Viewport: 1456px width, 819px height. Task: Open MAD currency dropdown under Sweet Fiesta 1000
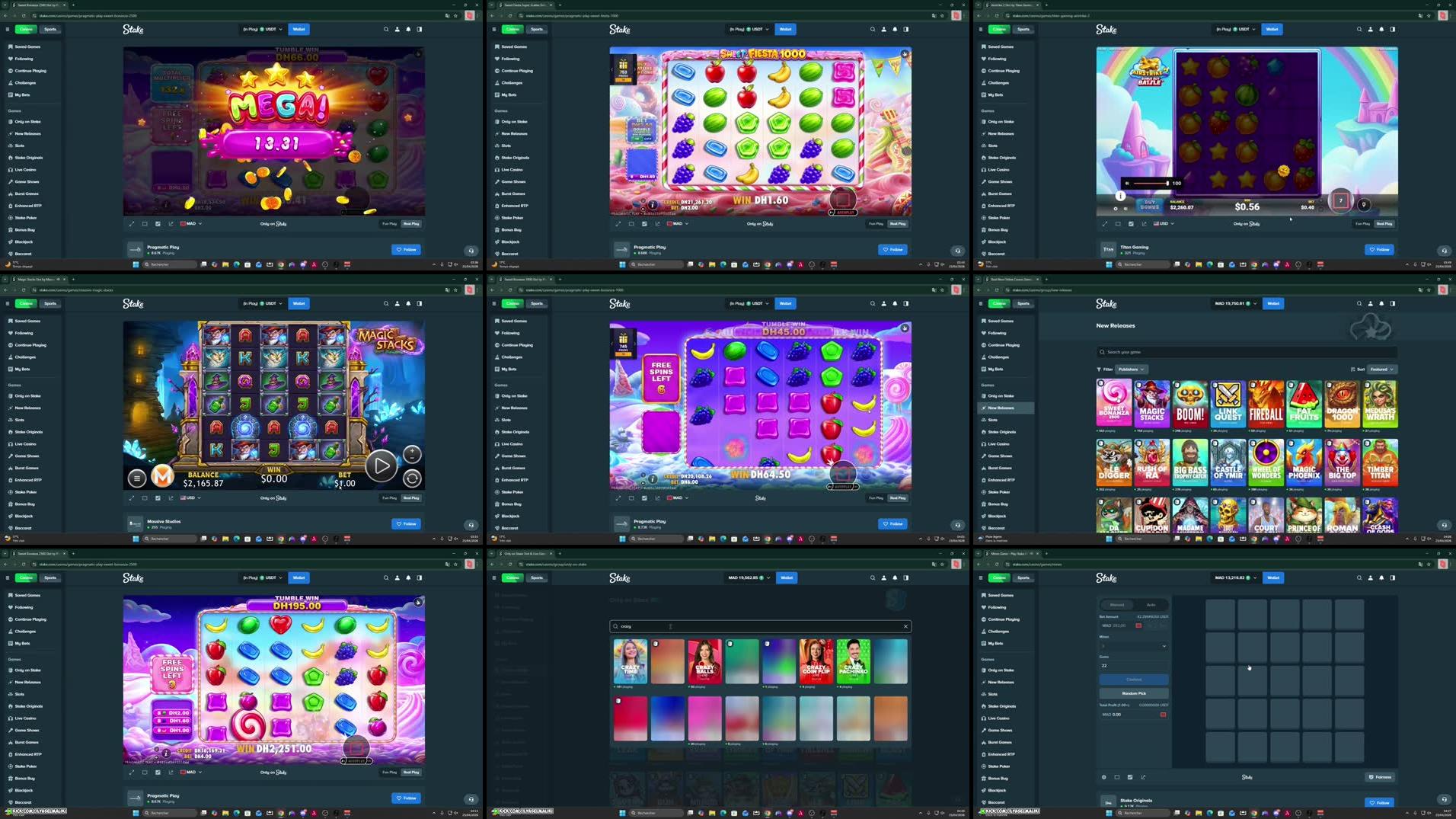(x=678, y=224)
